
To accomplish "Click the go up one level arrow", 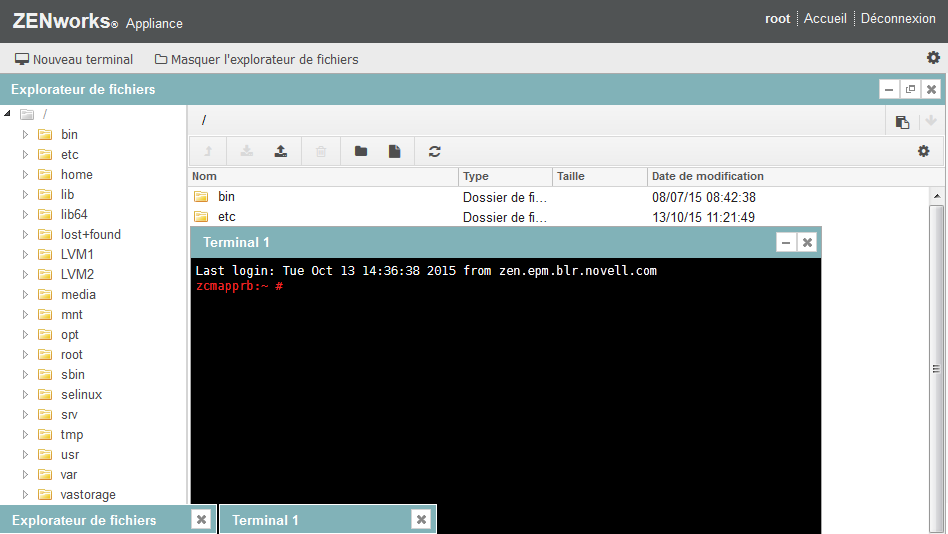I will 208,151.
